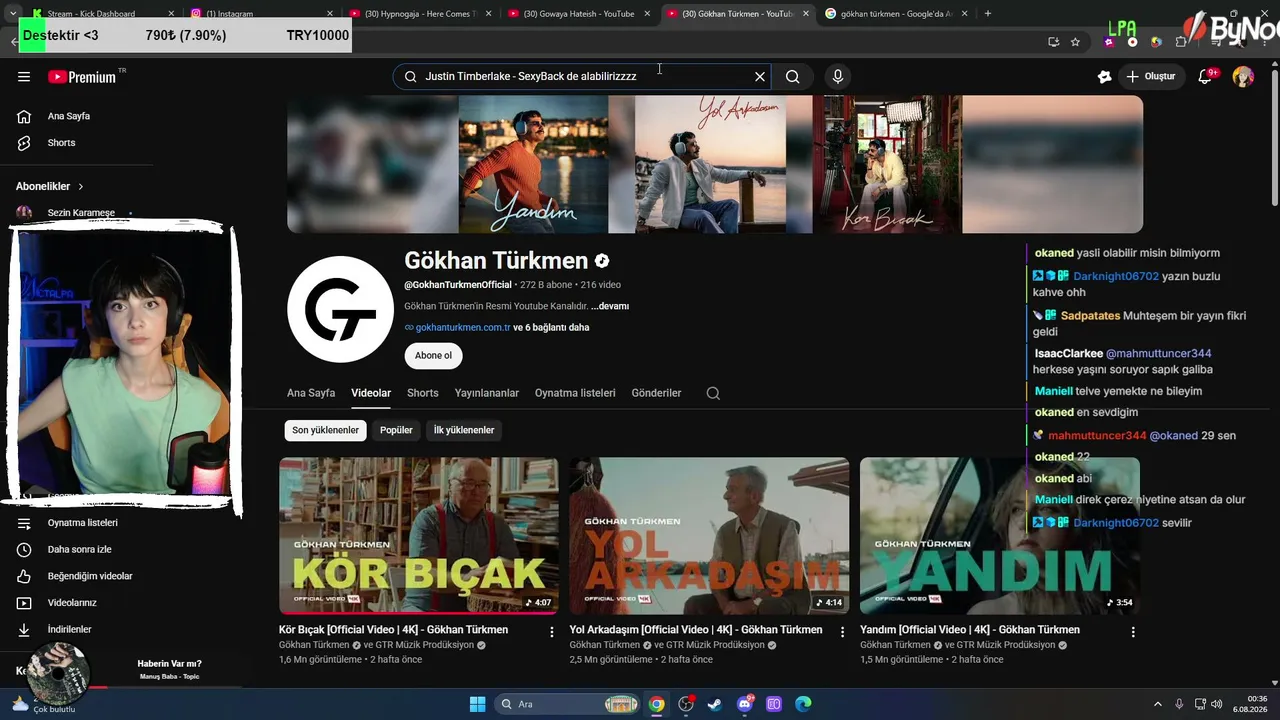The width and height of the screenshot is (1280, 720).
Task: Open Steam from the taskbar
Action: click(715, 704)
